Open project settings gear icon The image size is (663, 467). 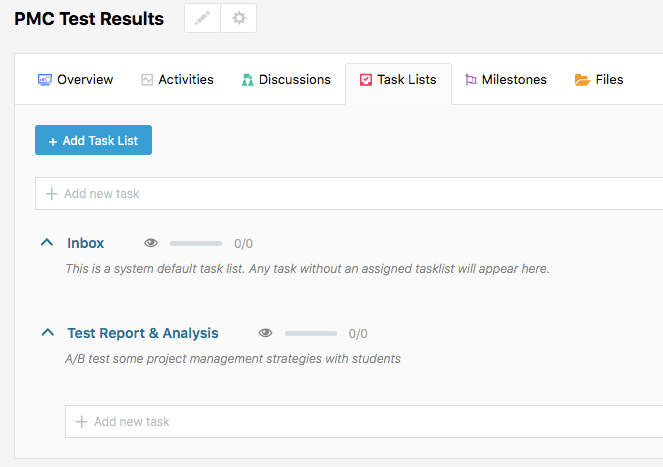[239, 18]
